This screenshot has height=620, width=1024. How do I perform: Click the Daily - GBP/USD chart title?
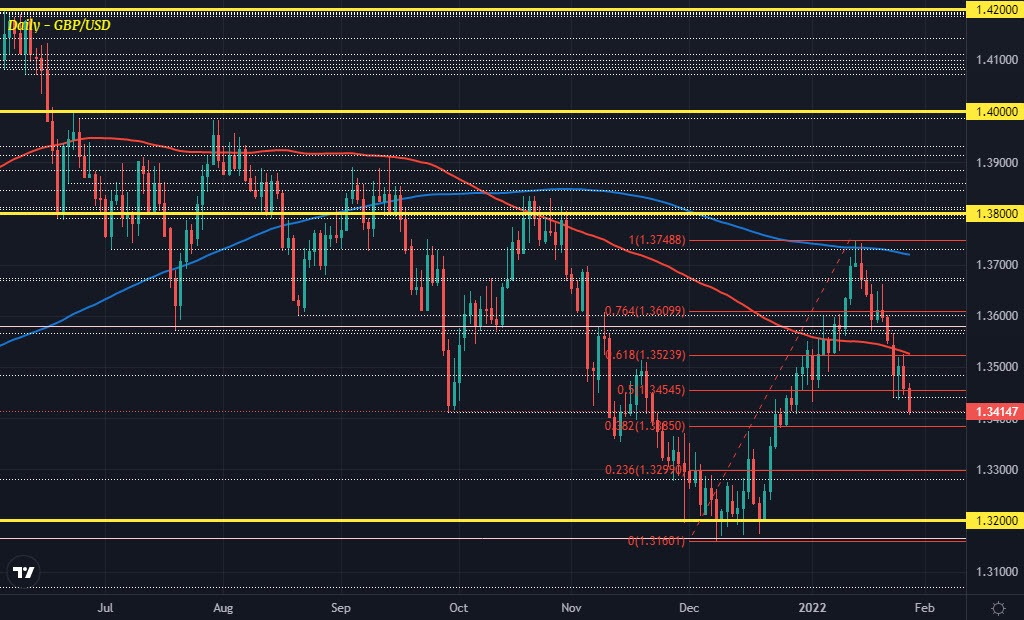tap(59, 25)
